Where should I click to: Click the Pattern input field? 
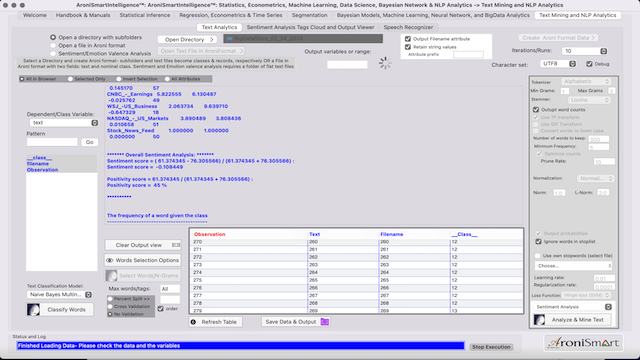(x=52, y=142)
